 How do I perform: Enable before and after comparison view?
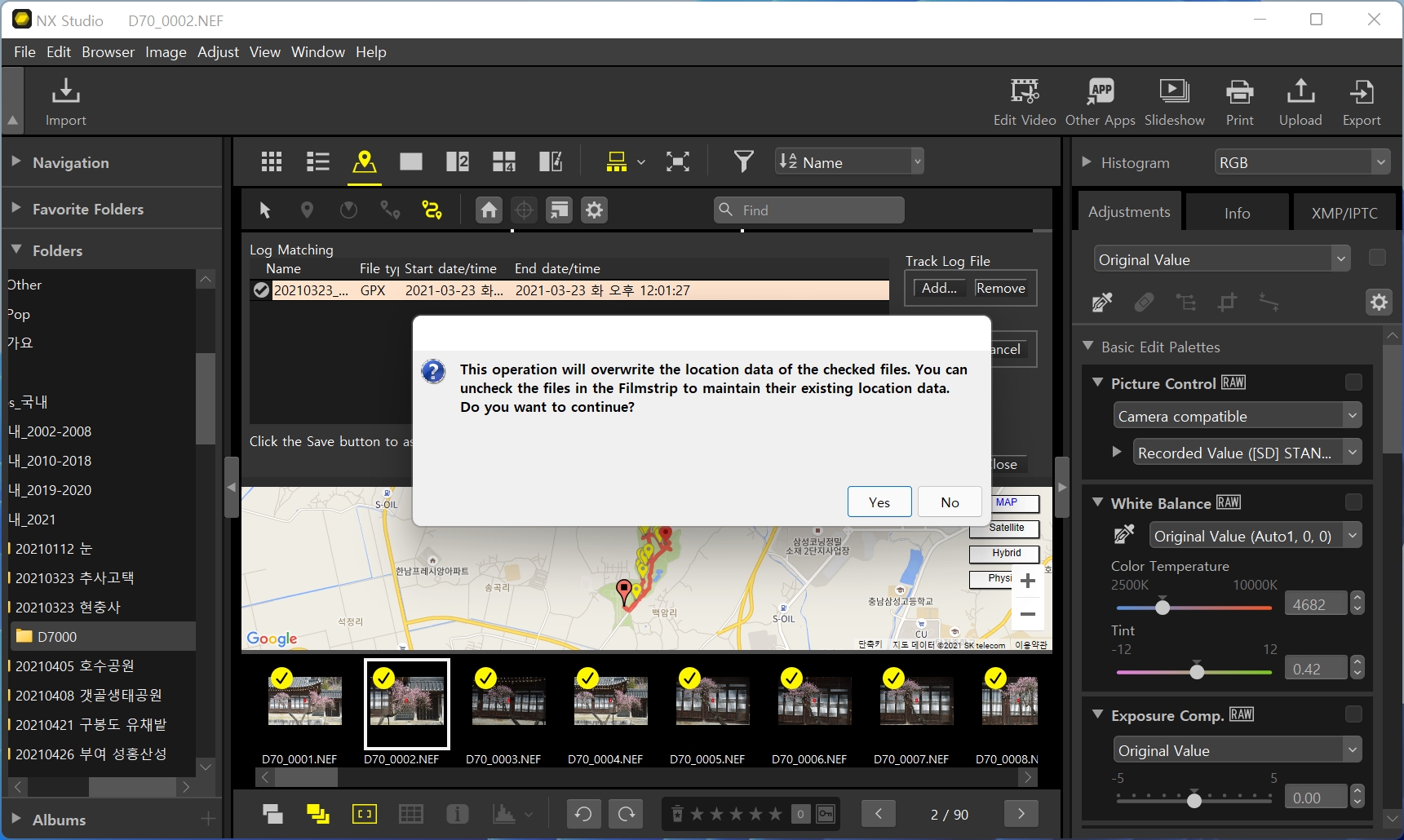[x=551, y=161]
